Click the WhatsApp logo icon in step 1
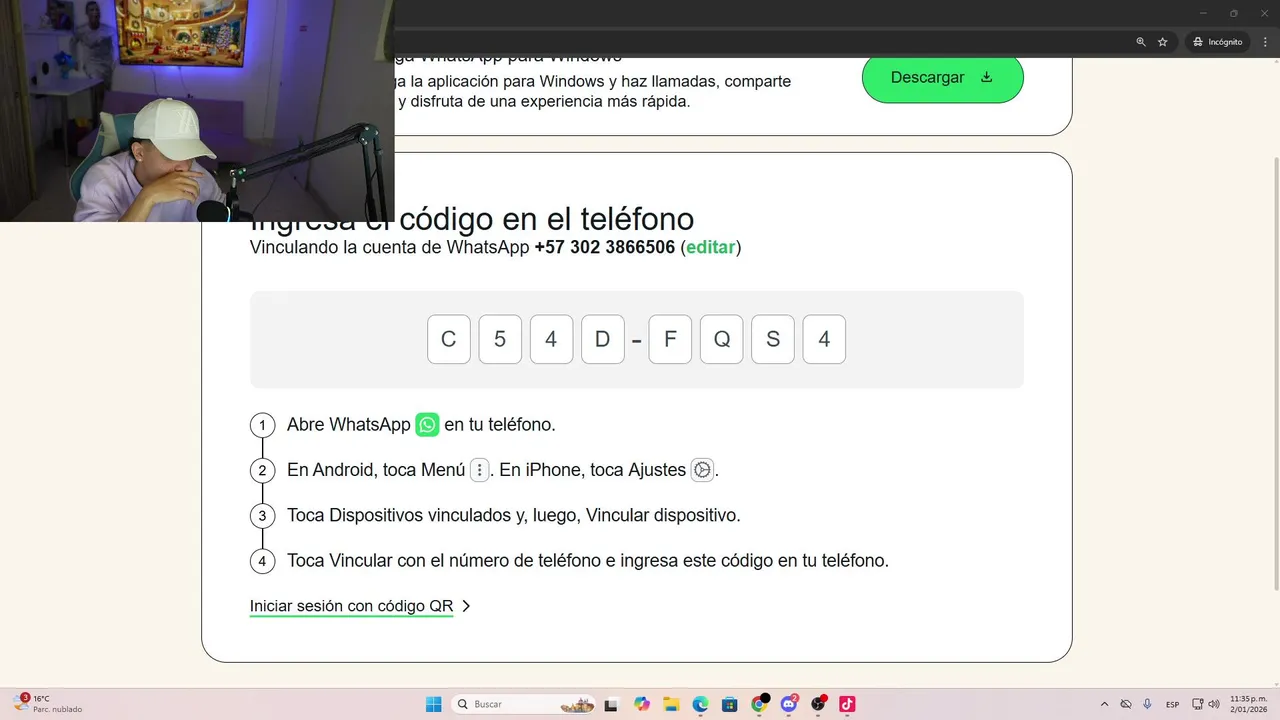Viewport: 1280px width, 720px height. [427, 425]
